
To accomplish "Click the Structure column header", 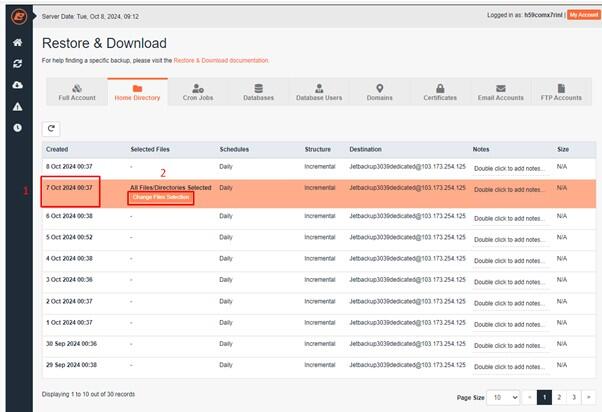I will (318, 149).
